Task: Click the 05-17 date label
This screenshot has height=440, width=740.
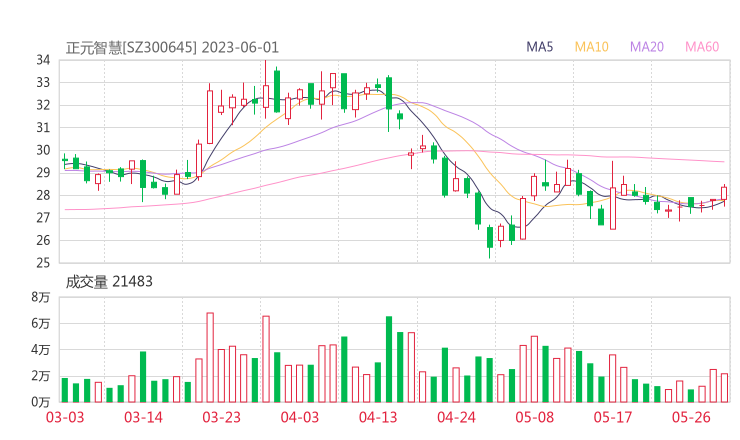Action: pyautogui.click(x=613, y=417)
